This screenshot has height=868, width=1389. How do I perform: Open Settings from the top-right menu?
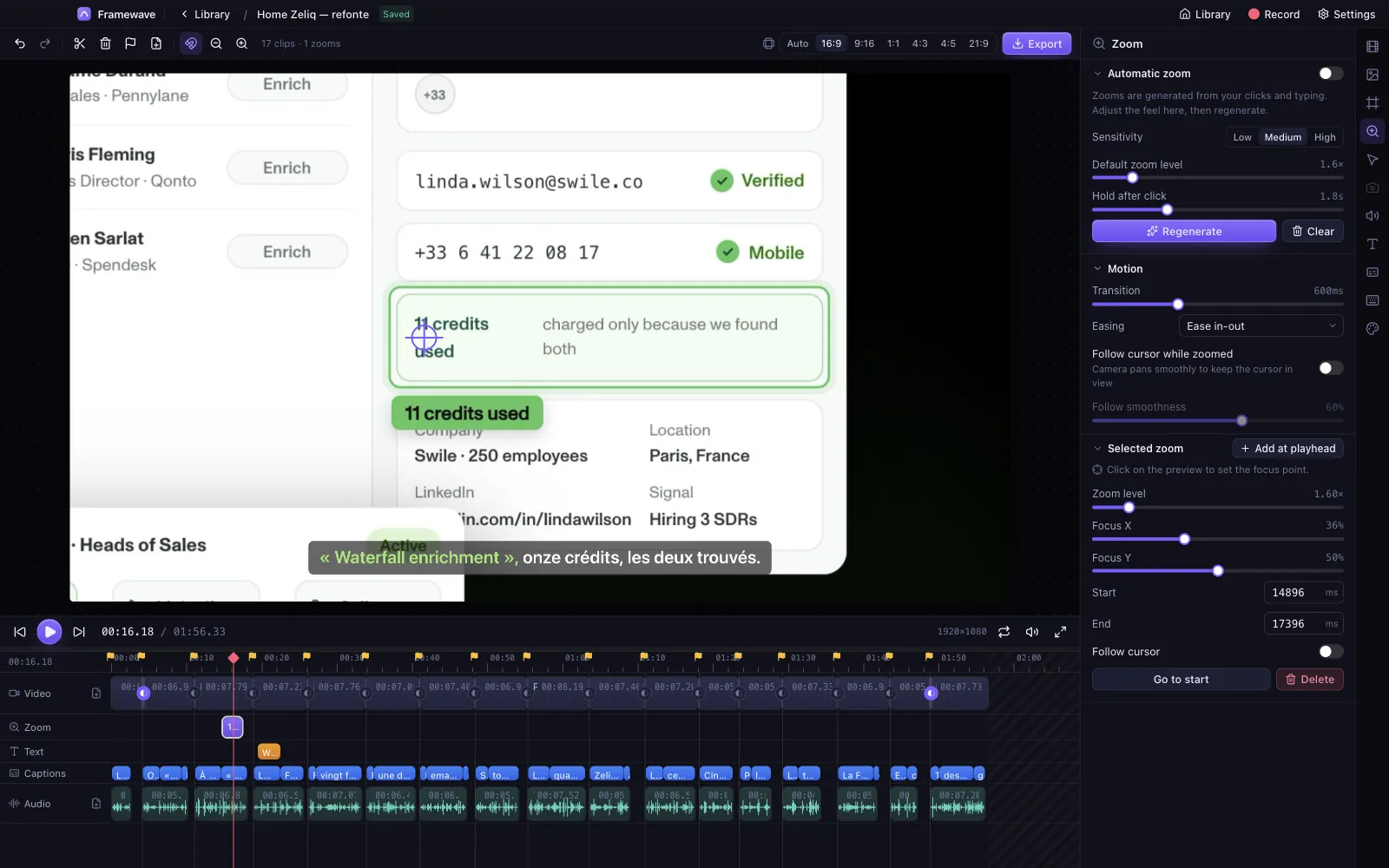1346,15
